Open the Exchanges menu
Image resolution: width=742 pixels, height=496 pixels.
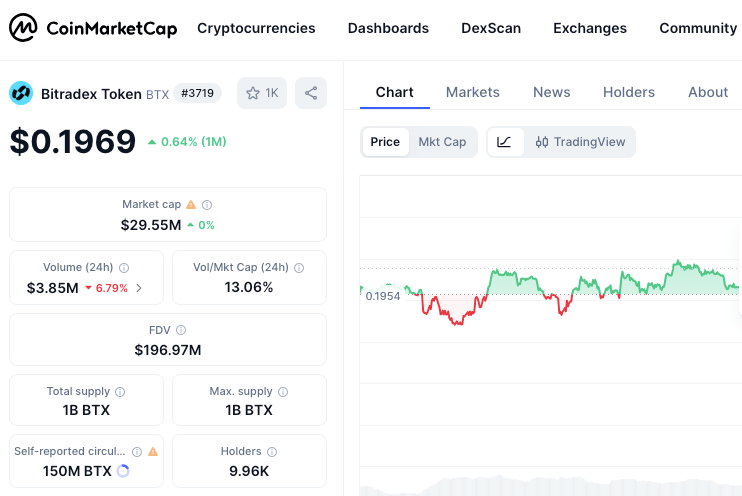pos(590,28)
